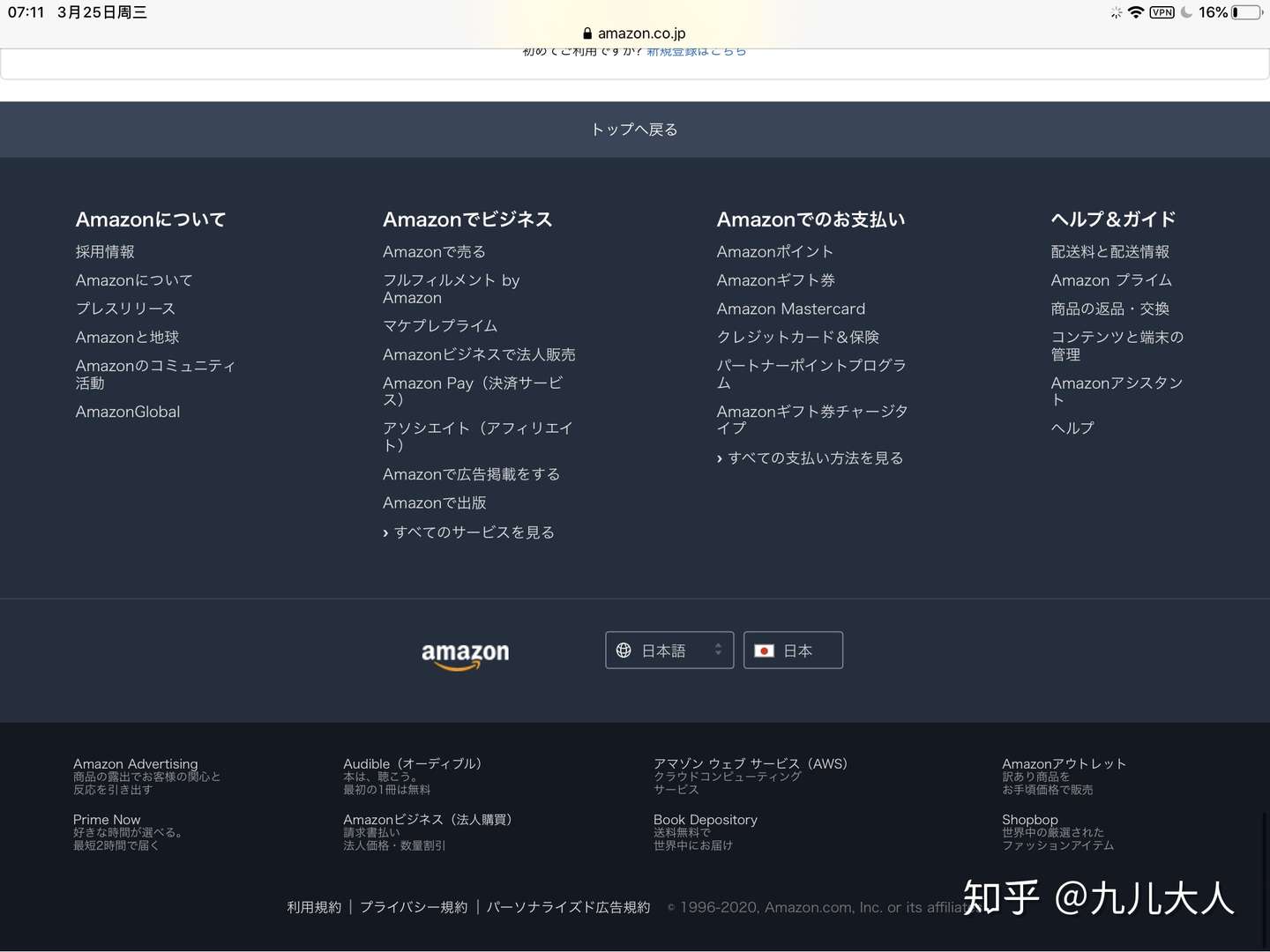The image size is (1270, 952).
Task: Open パートナーポイントプログラム link
Action: [x=811, y=375]
